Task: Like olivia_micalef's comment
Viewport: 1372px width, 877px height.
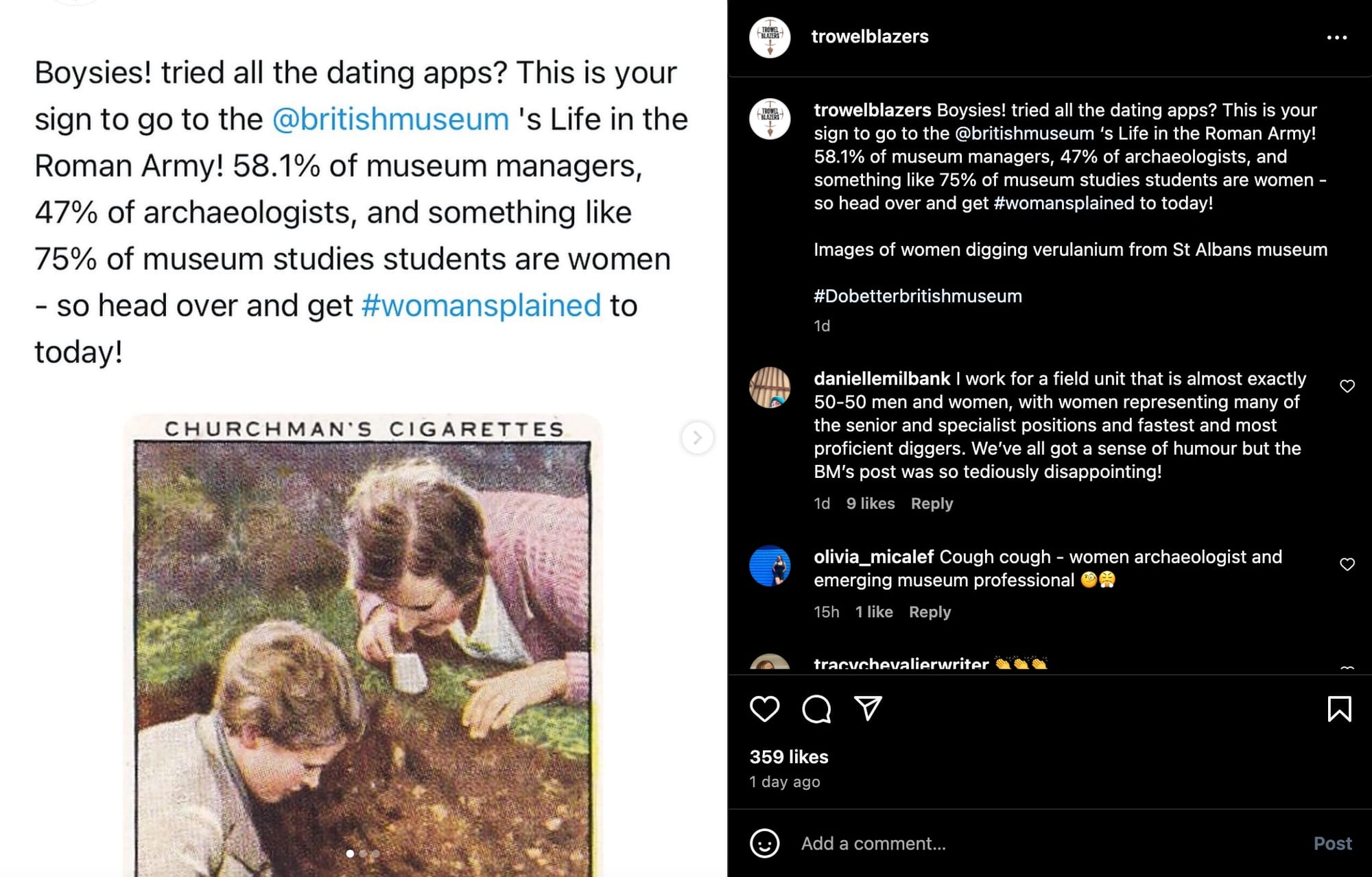Action: click(1347, 564)
